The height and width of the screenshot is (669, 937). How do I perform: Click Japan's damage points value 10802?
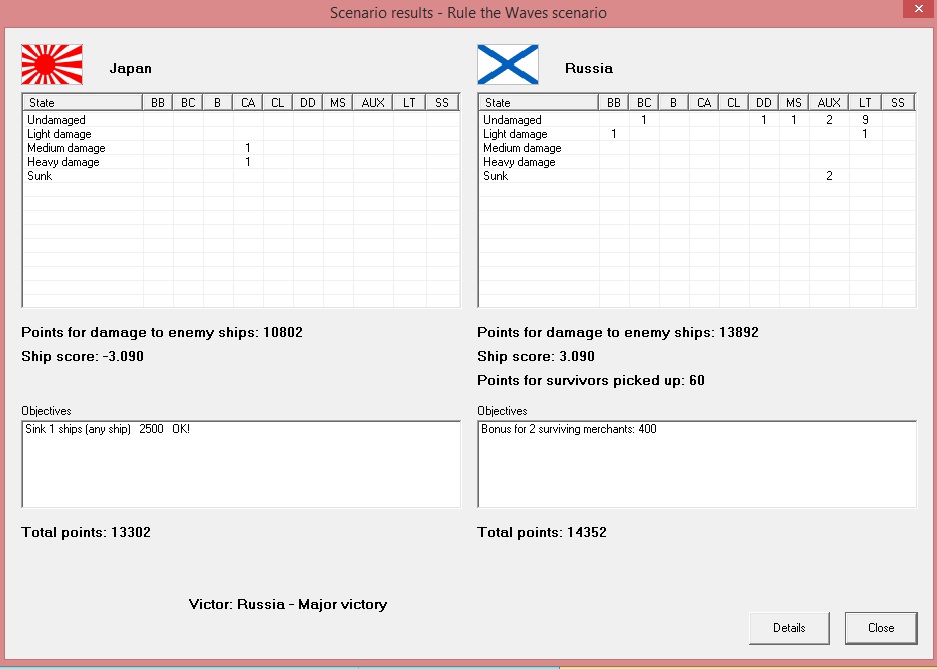coord(283,333)
